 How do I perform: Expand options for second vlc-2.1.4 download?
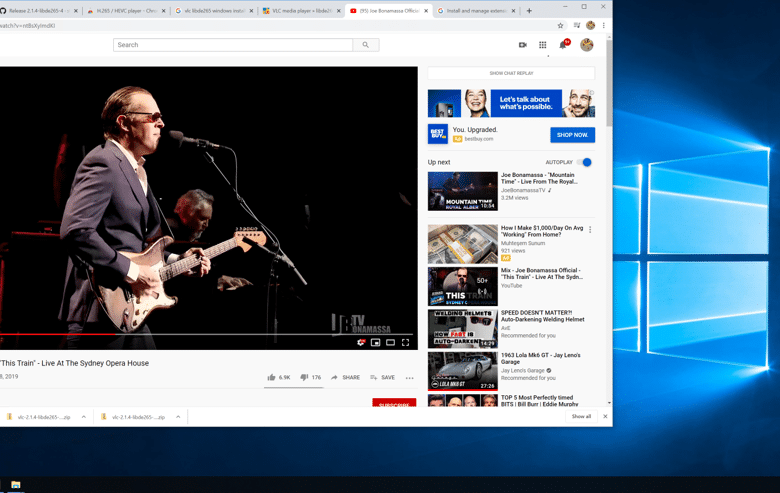click(x=178, y=417)
